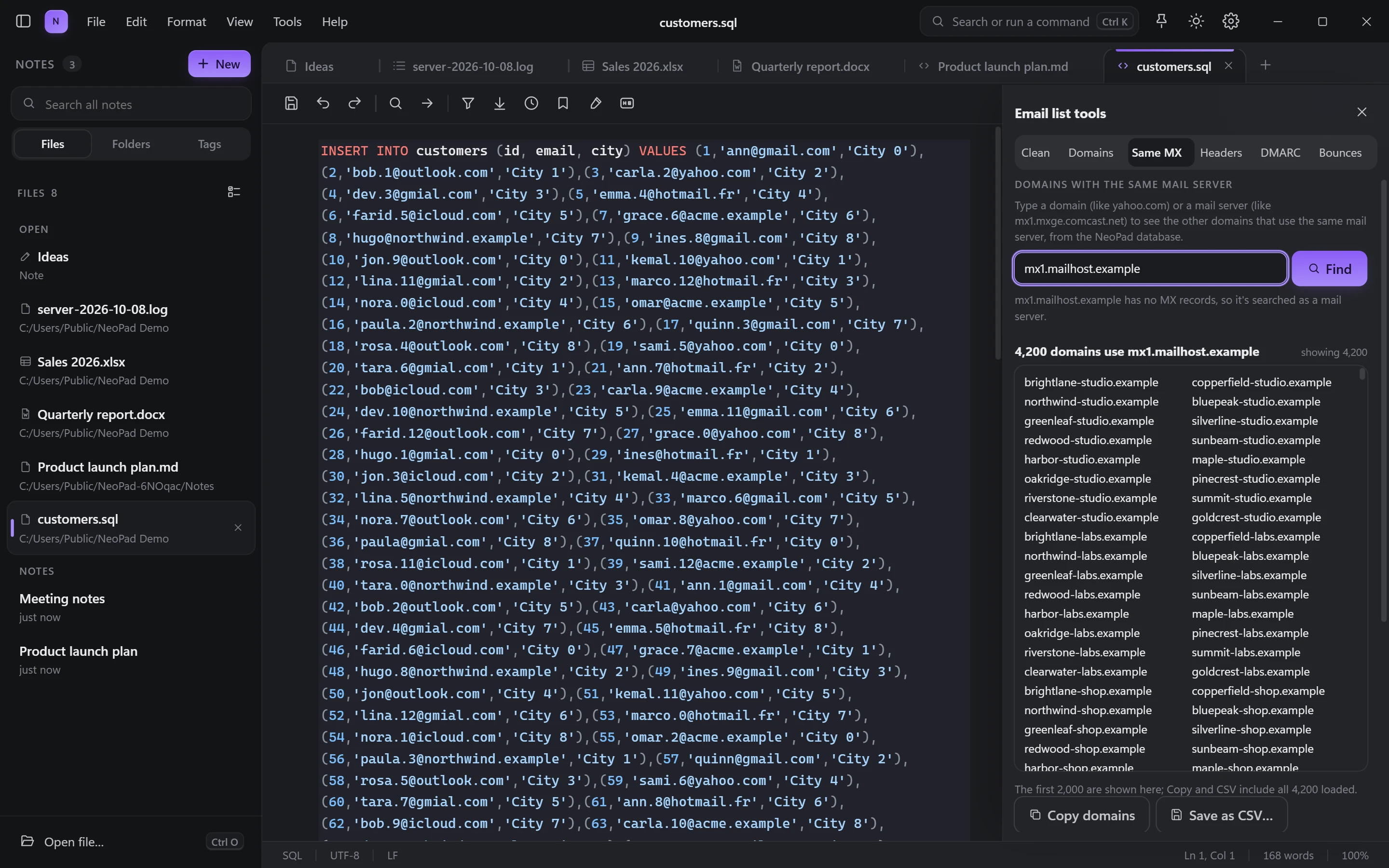Viewport: 1389px width, 868px height.
Task: Open Quarterly report.docx in the file list
Action: [131, 423]
